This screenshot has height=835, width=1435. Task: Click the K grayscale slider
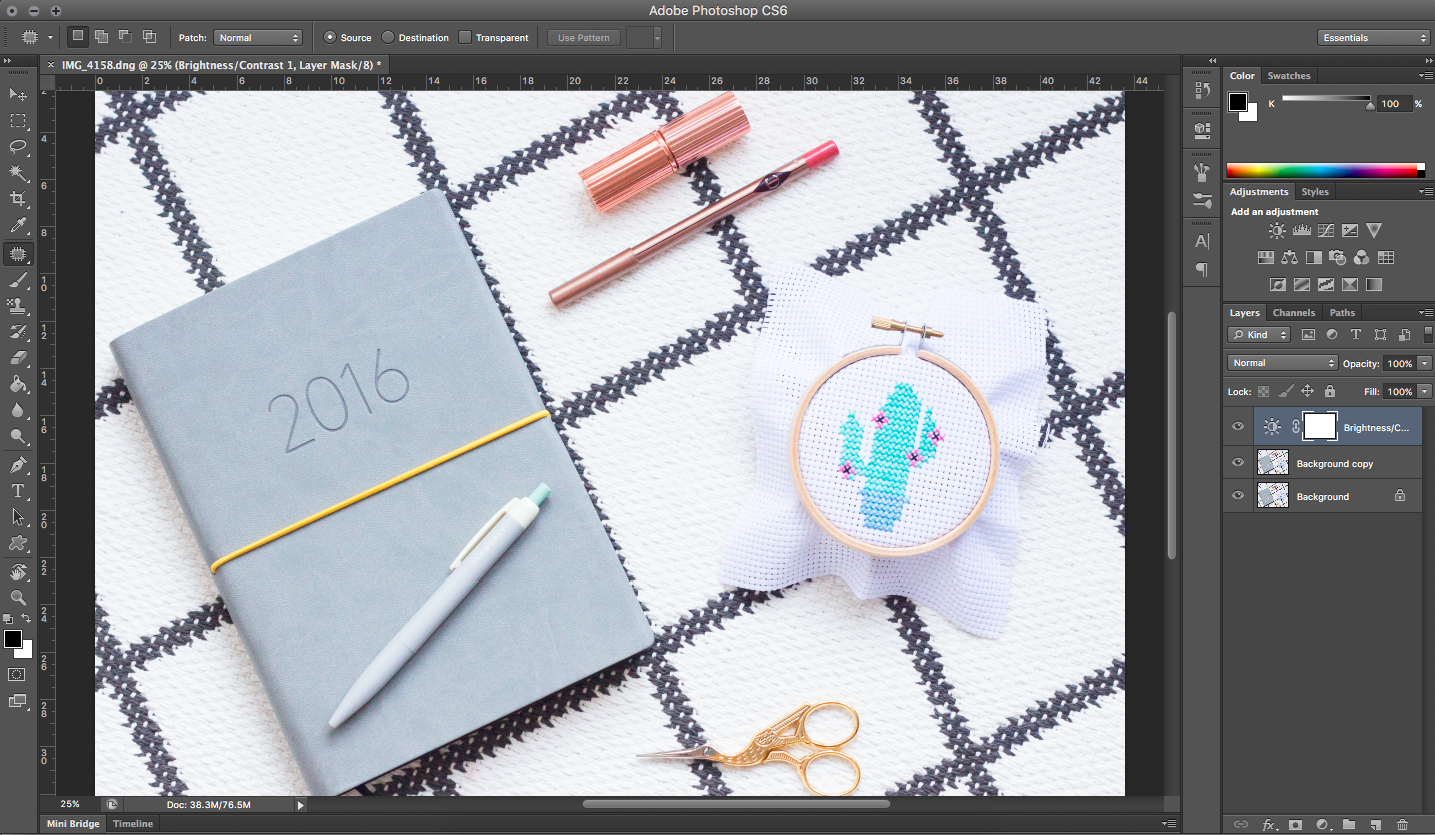coord(1327,100)
